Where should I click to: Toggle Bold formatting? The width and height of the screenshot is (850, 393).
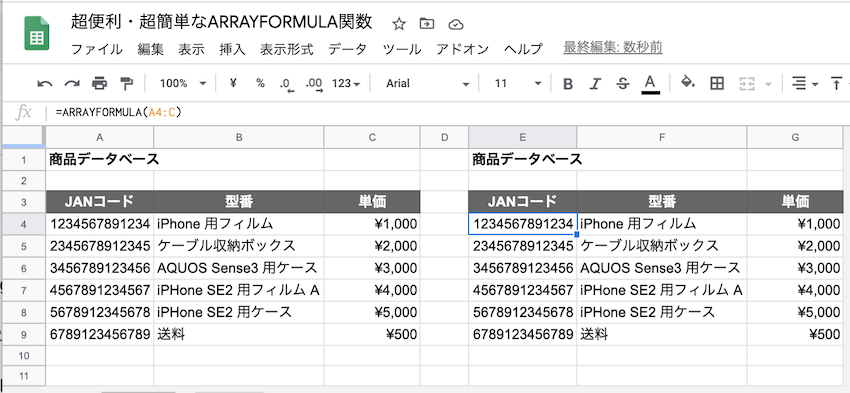pos(568,83)
